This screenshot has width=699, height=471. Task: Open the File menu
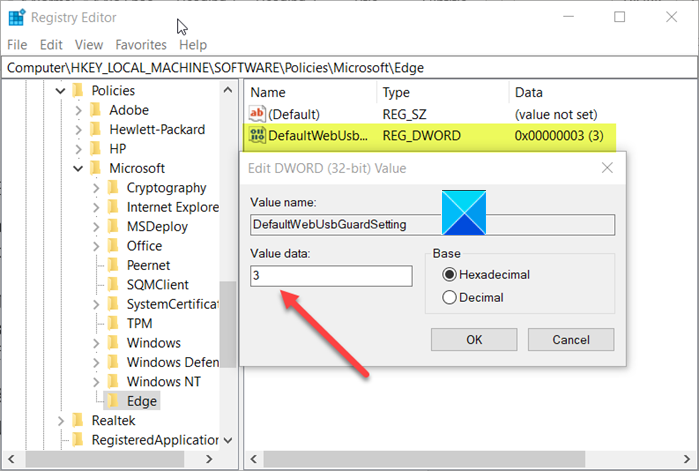click(17, 45)
